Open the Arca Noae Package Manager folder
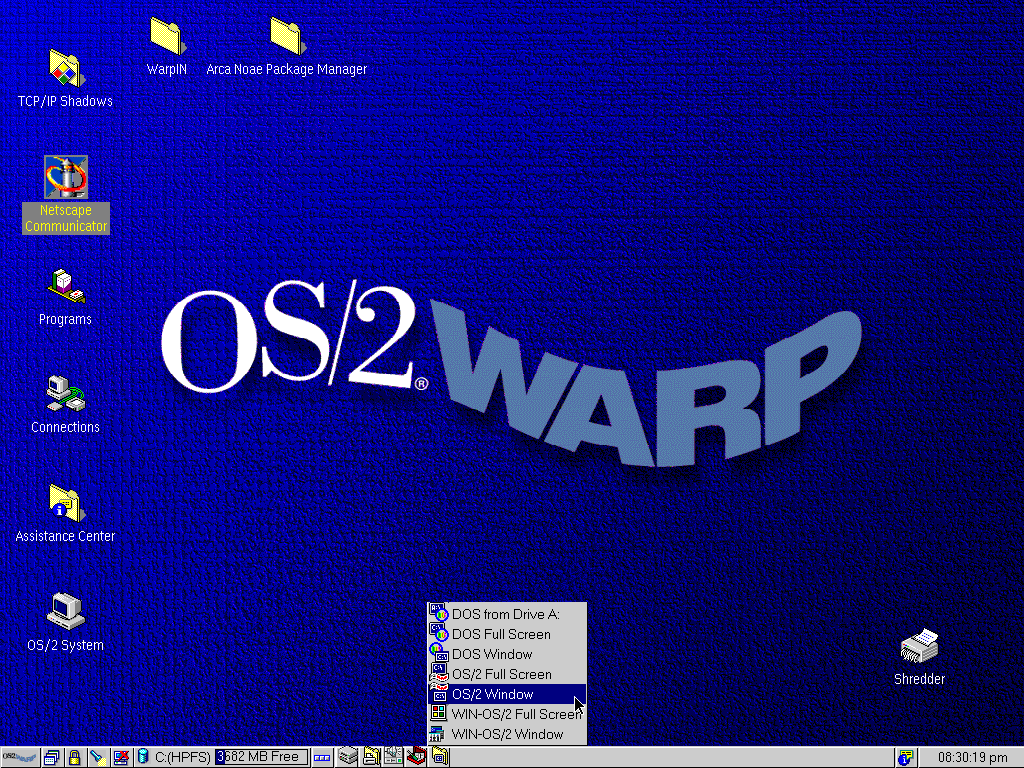The image size is (1024, 768). 287,36
